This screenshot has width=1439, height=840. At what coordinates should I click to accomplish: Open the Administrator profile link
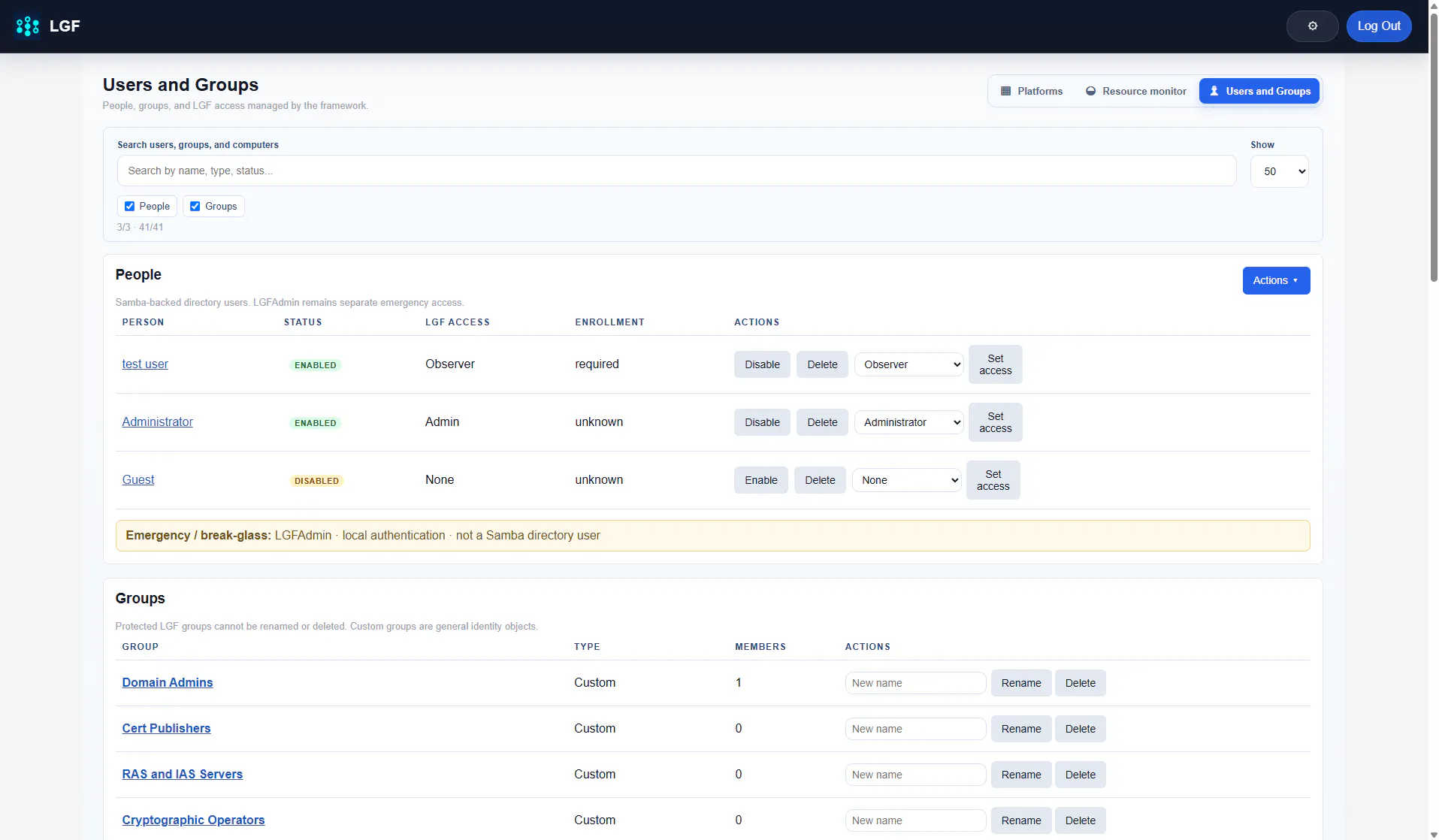click(x=157, y=422)
